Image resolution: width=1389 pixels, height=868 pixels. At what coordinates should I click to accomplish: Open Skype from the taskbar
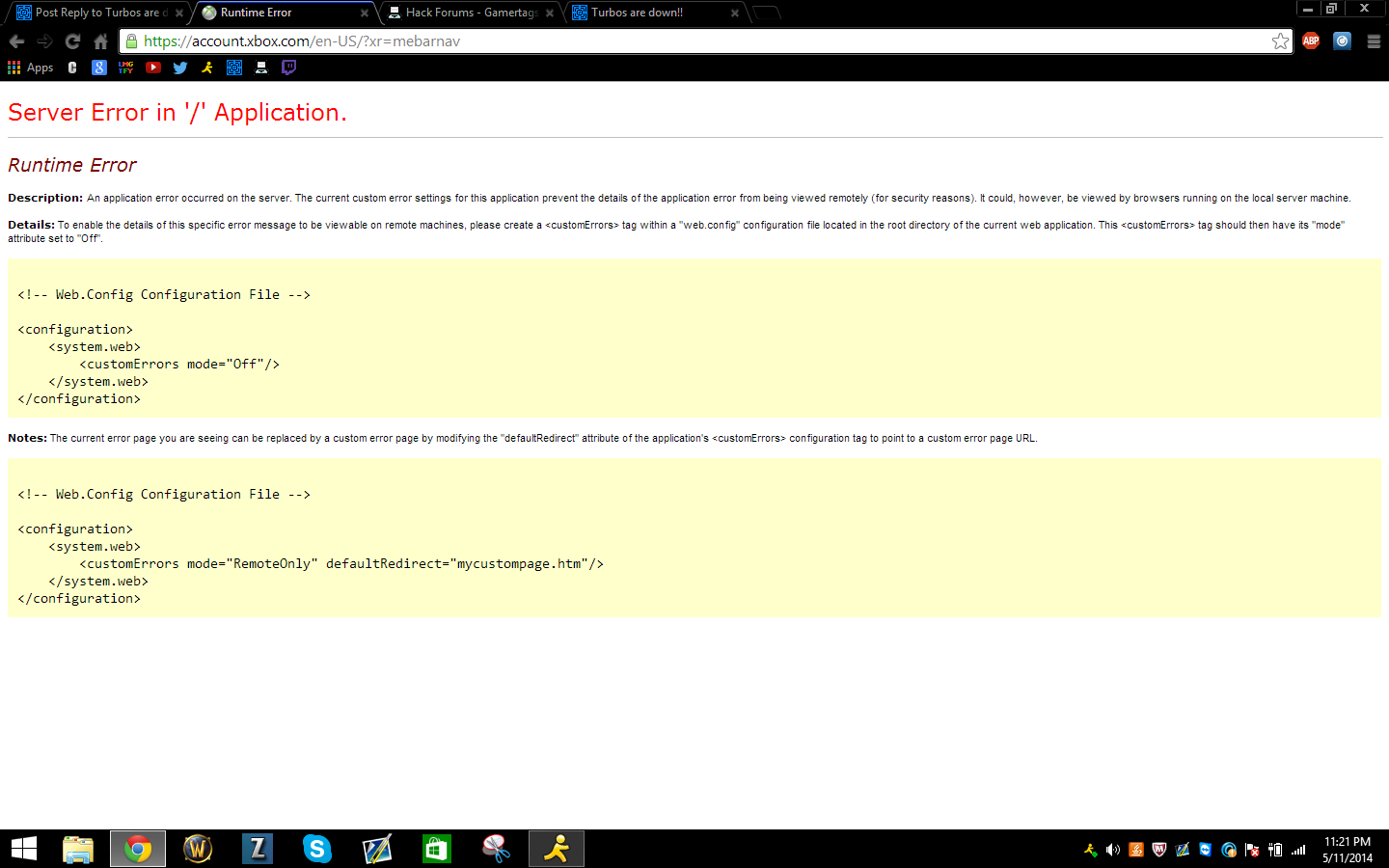coord(317,849)
